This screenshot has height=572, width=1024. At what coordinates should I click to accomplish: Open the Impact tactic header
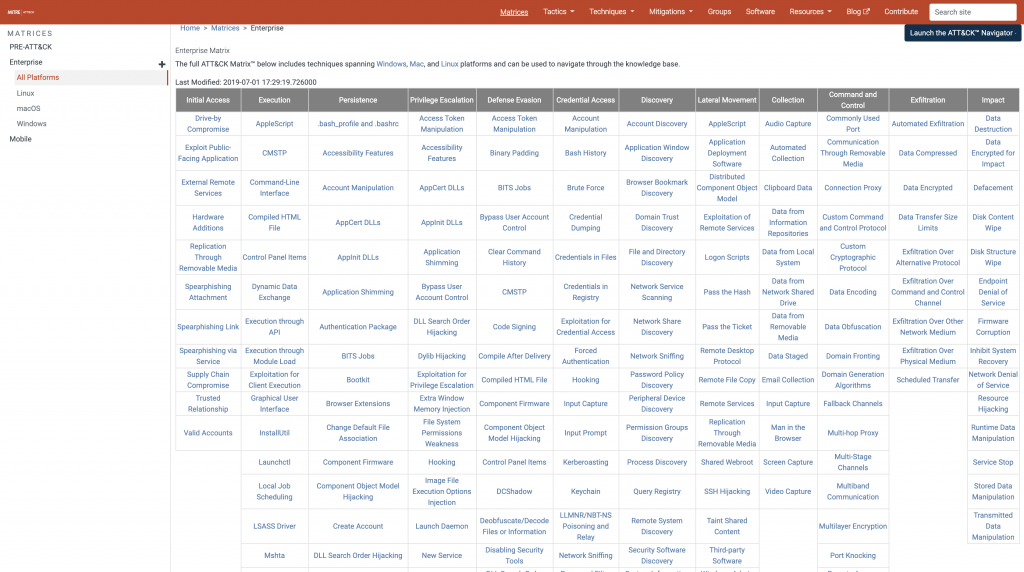click(993, 100)
